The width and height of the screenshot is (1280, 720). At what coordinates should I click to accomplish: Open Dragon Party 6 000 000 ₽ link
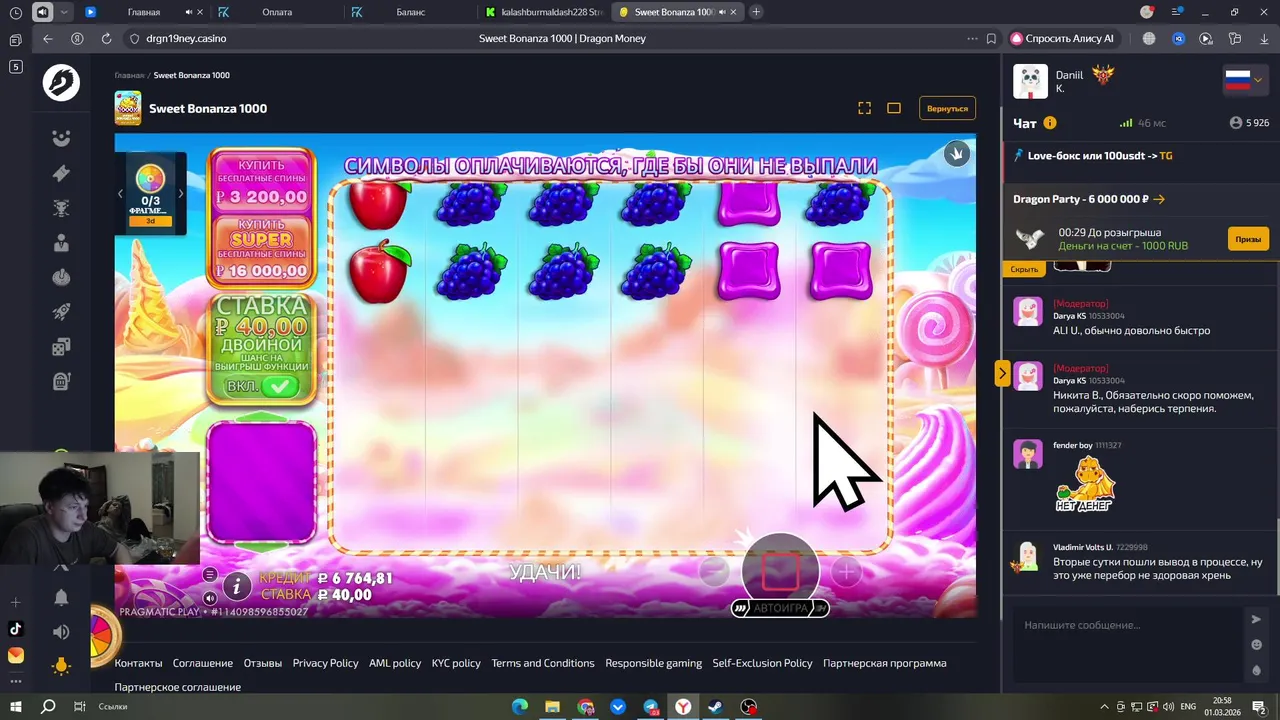(x=1089, y=199)
